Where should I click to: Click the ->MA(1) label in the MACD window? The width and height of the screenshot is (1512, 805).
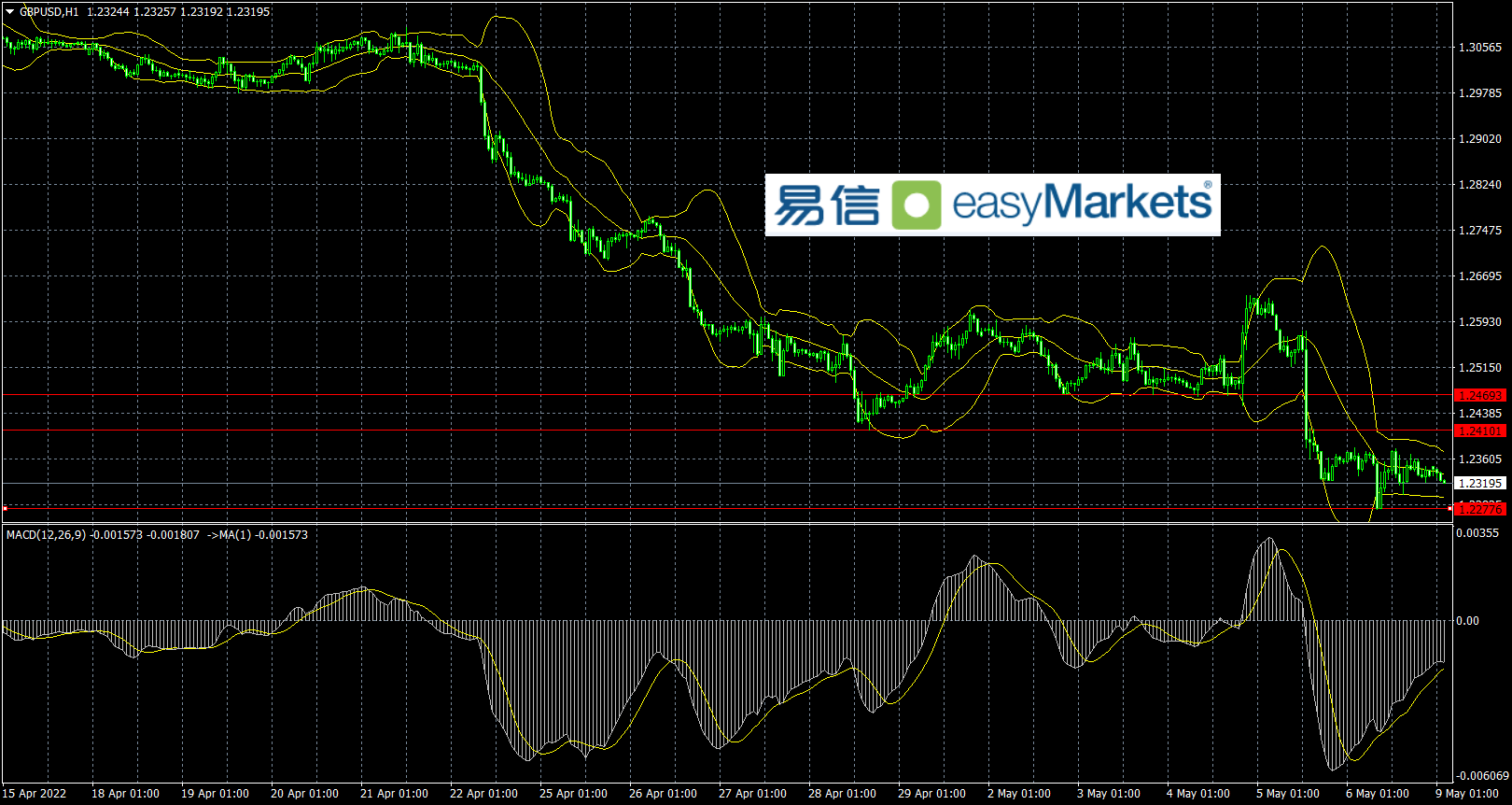click(230, 535)
